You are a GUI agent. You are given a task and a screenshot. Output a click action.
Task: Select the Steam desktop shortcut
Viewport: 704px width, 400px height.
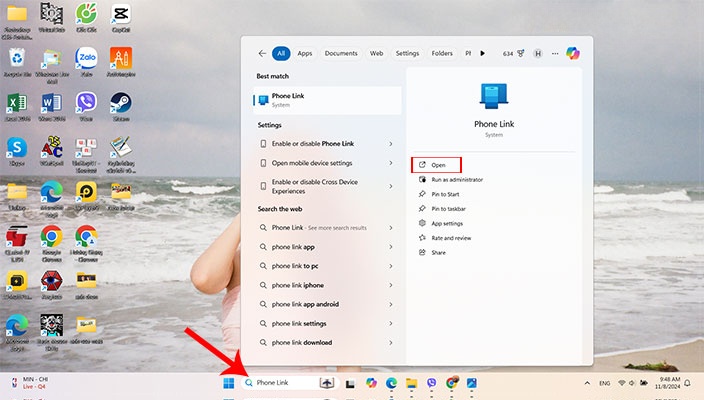(121, 107)
